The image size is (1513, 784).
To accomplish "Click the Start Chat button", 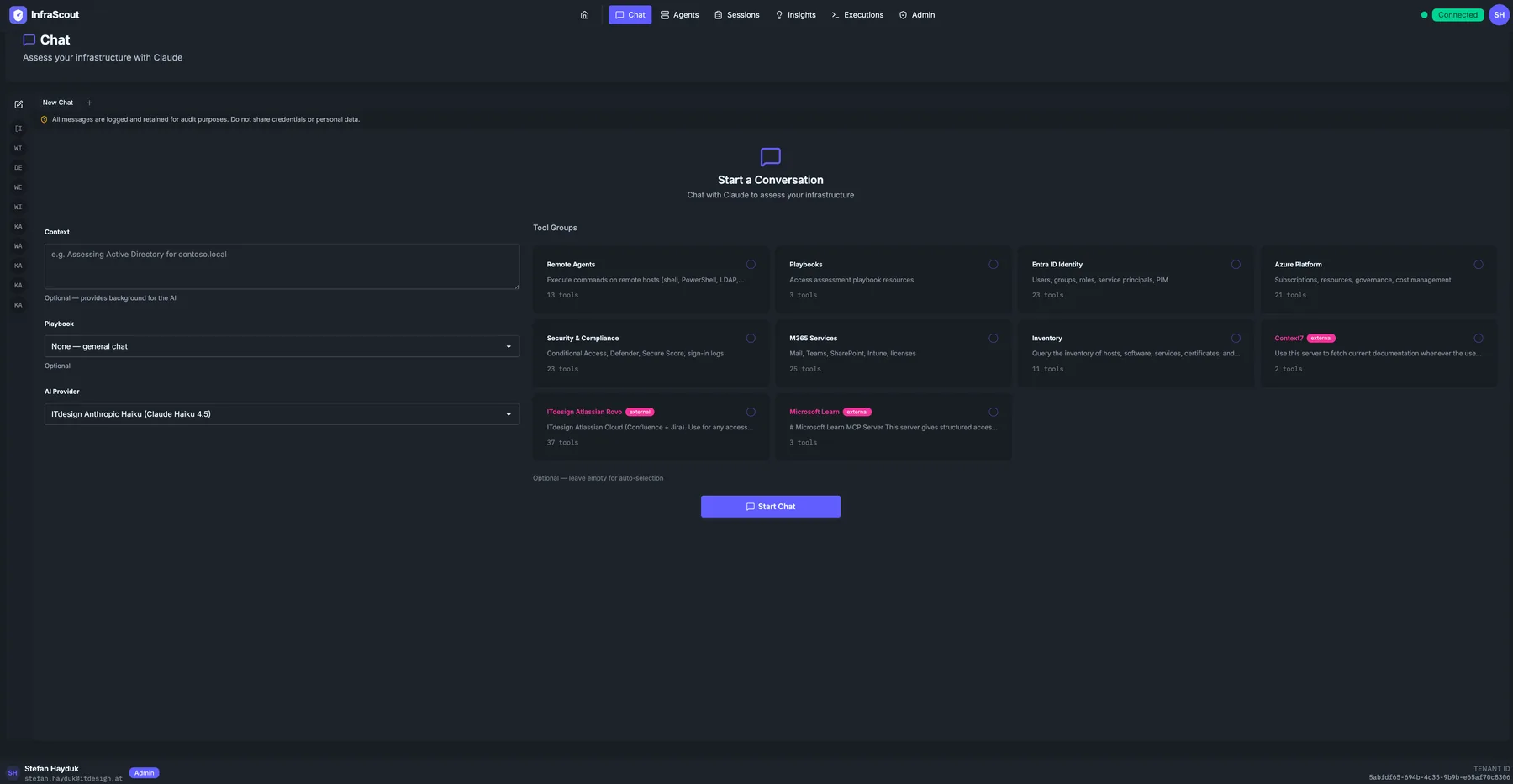I will tap(771, 507).
